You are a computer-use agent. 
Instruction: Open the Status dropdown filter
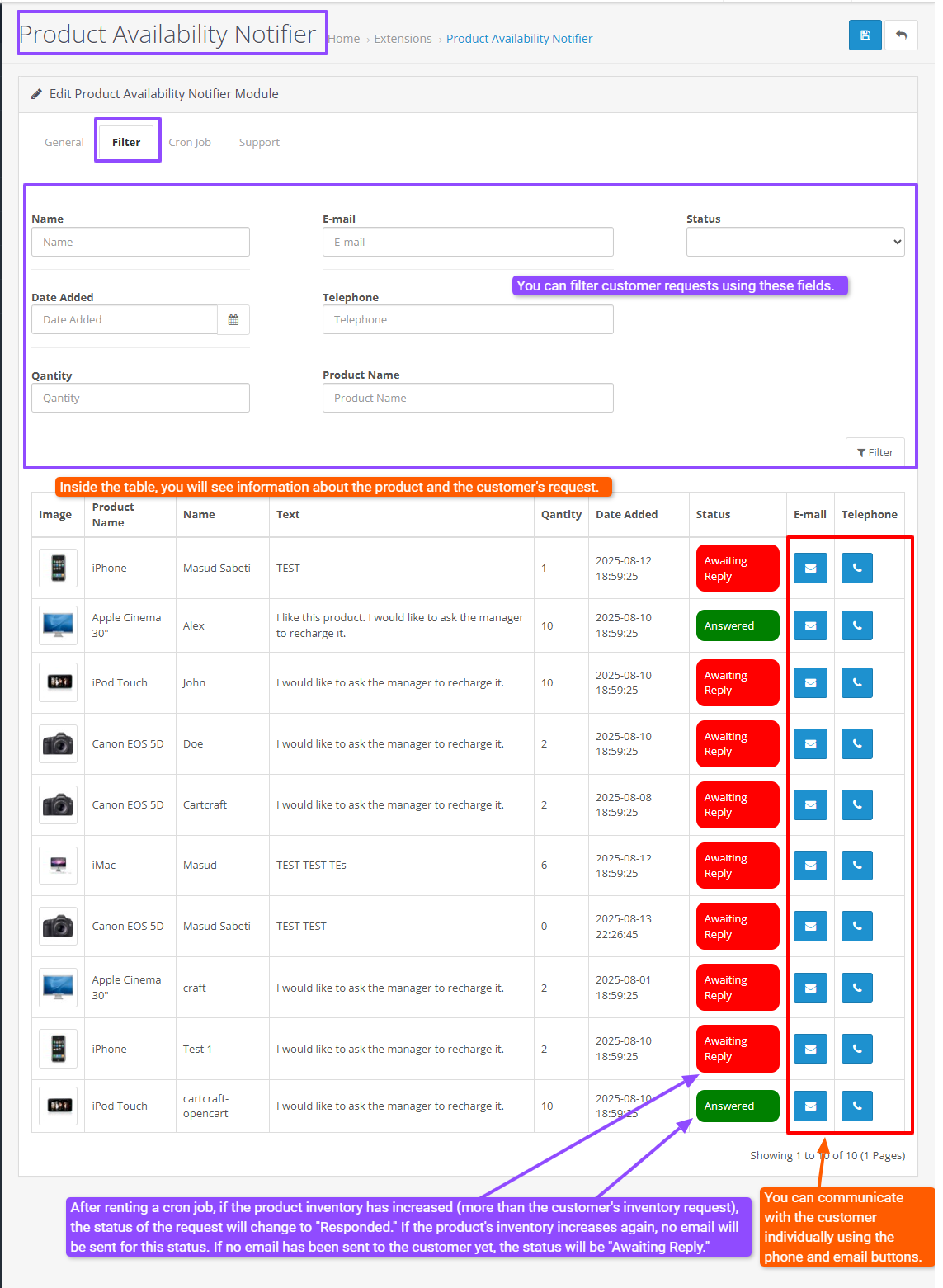(794, 243)
